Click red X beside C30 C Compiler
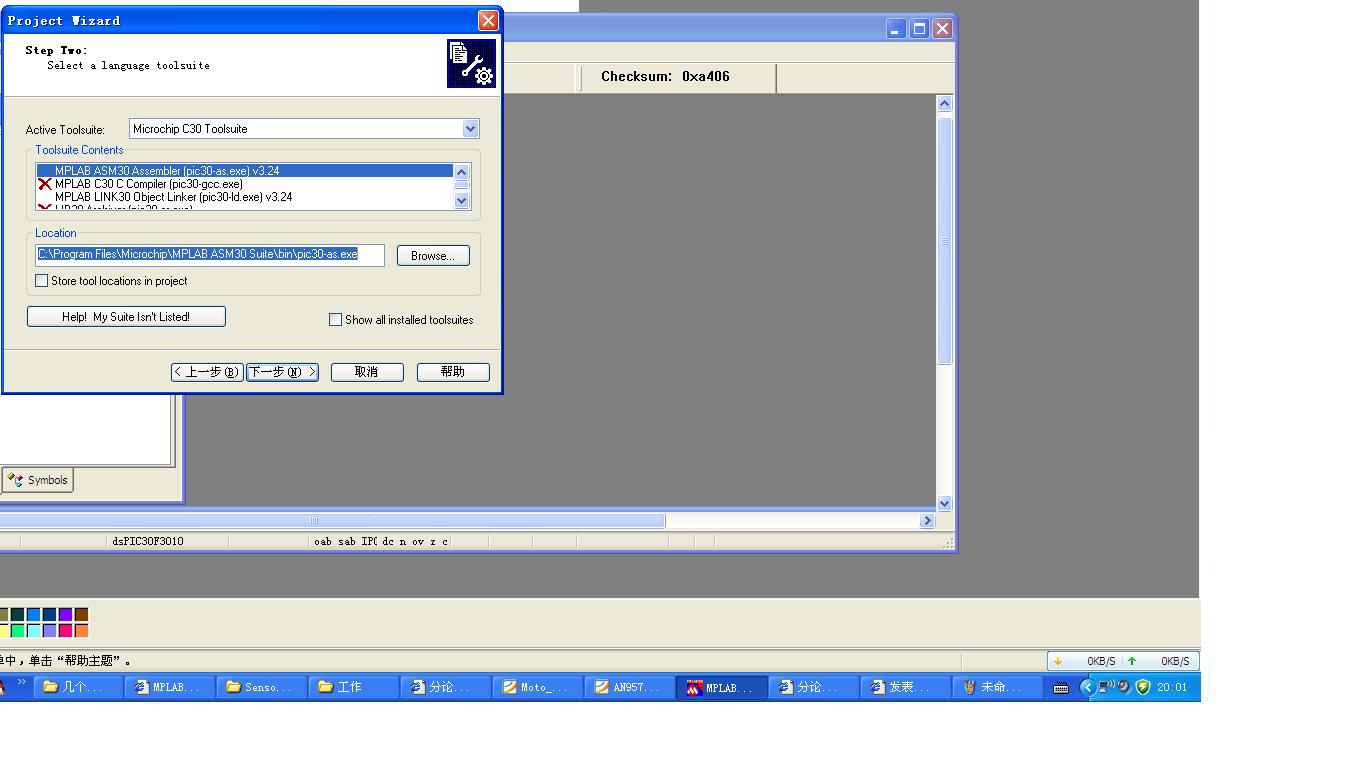This screenshot has width=1366, height=768. point(45,184)
